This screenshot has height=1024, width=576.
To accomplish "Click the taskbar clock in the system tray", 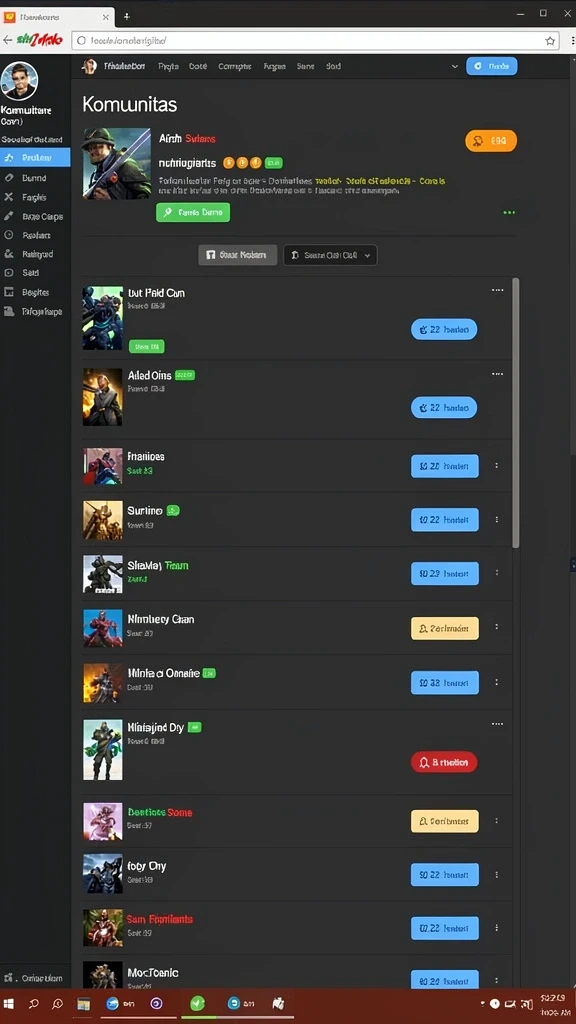I will coord(552,1004).
